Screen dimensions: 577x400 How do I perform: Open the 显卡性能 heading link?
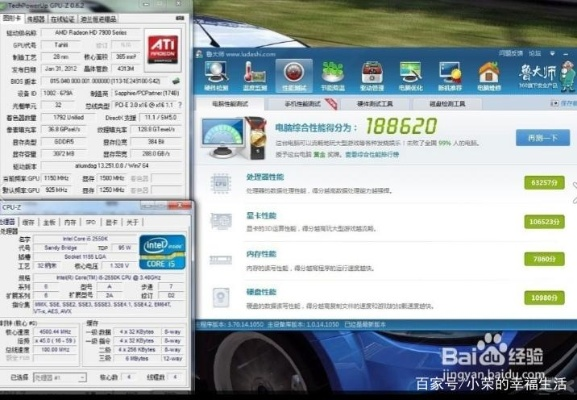(261, 215)
